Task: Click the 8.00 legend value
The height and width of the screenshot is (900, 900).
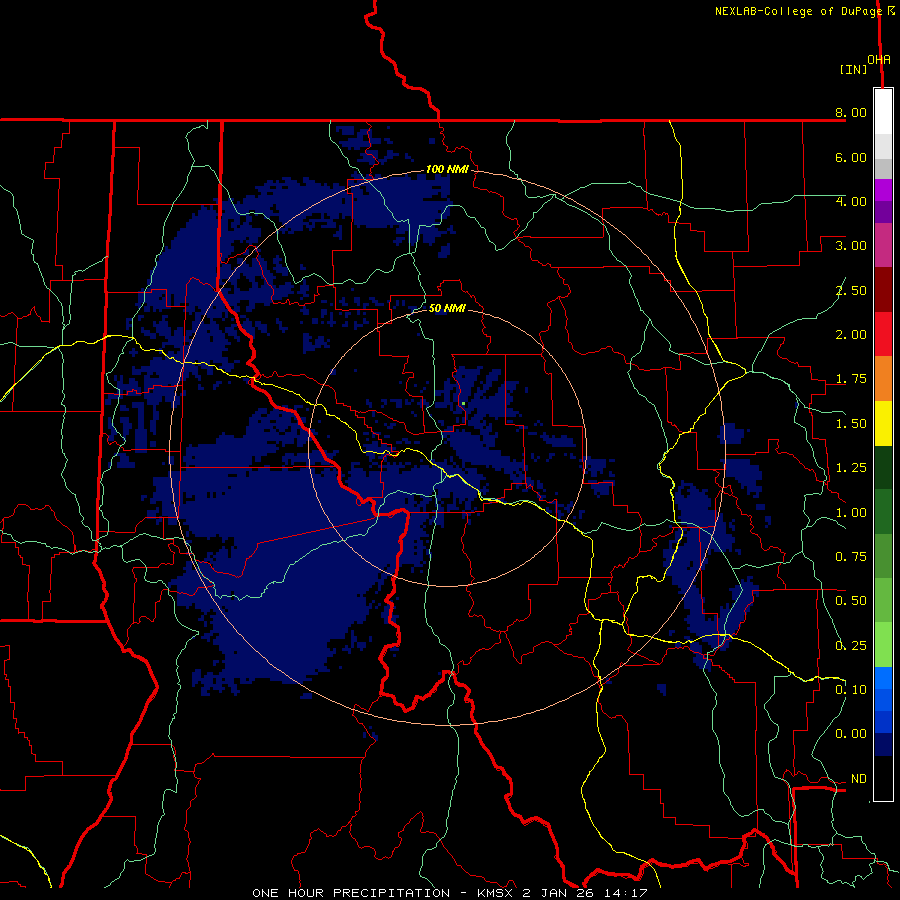Action: [851, 112]
